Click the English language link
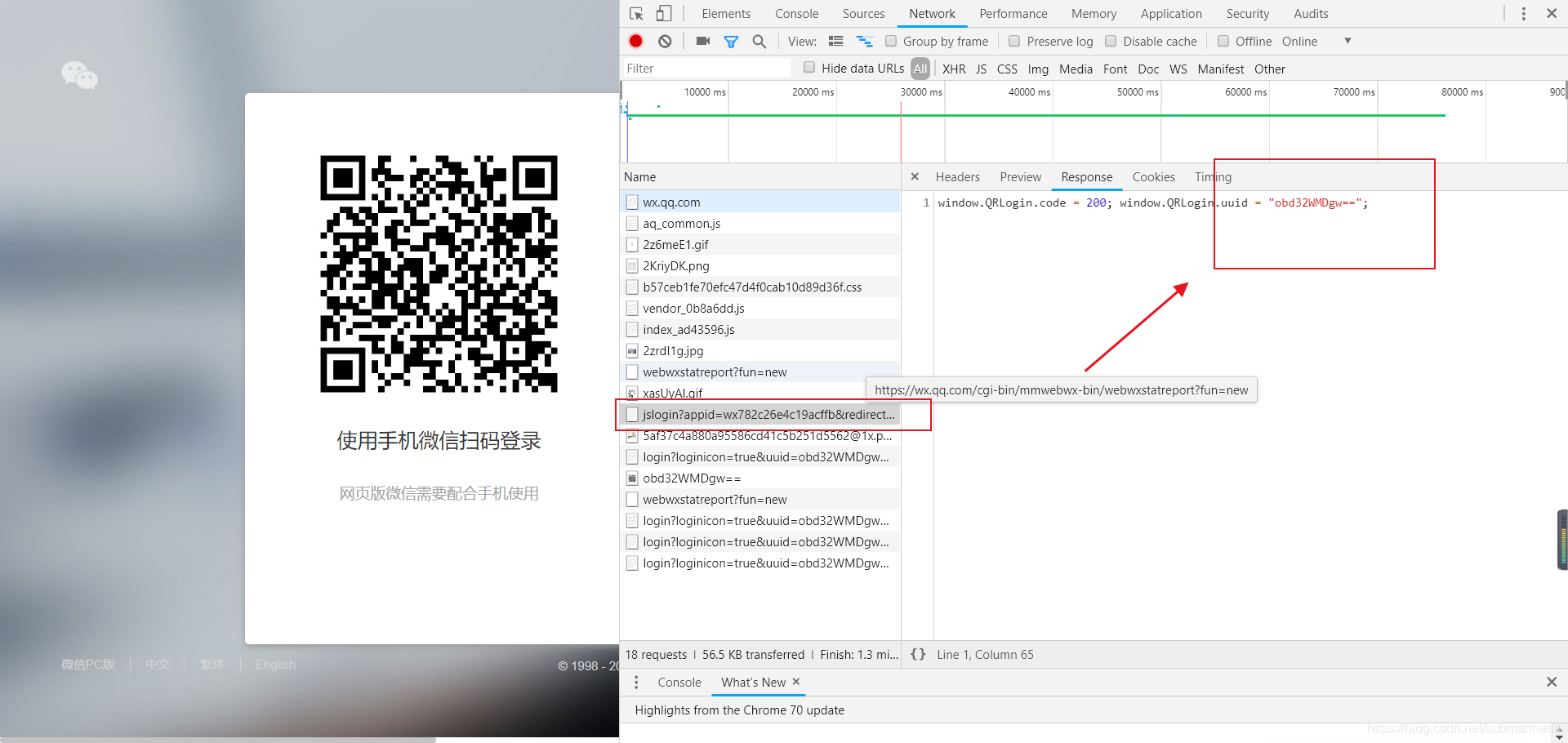Screen dimensions: 1568x743 click(275, 665)
